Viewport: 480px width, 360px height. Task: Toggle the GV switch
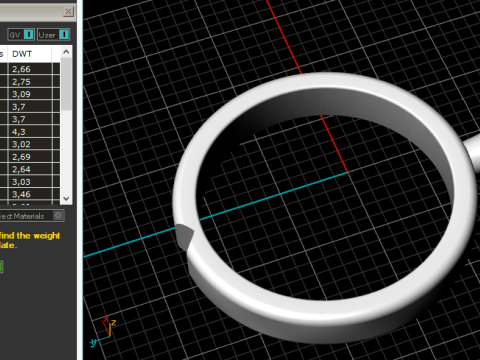(21, 35)
